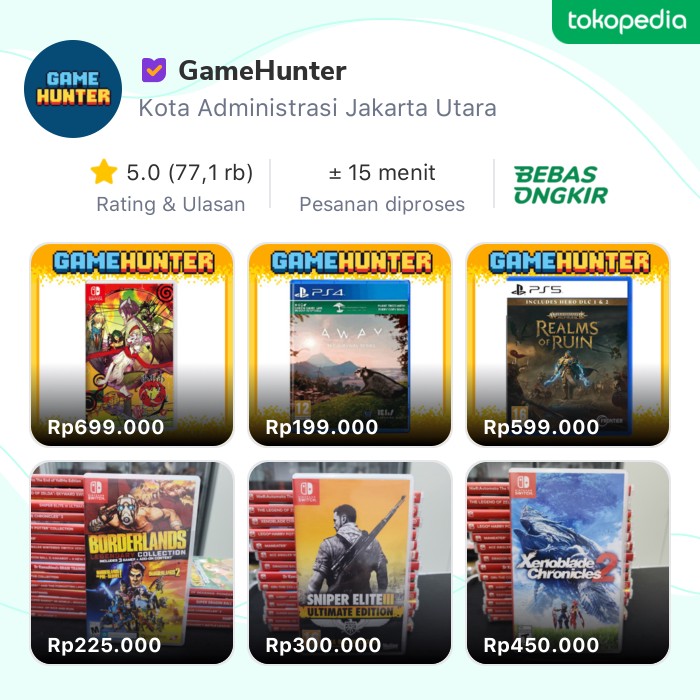Screen dimensions: 700x700
Task: Open the Rp699.000 Switch game product
Action: pyautogui.click(x=132, y=344)
